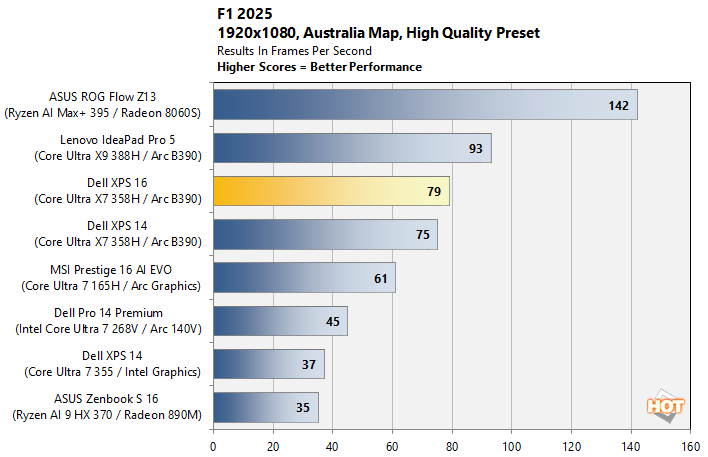This screenshot has height=457, width=708.
Task: Click 'Results In Frames Per Second' text
Action: (x=294, y=51)
